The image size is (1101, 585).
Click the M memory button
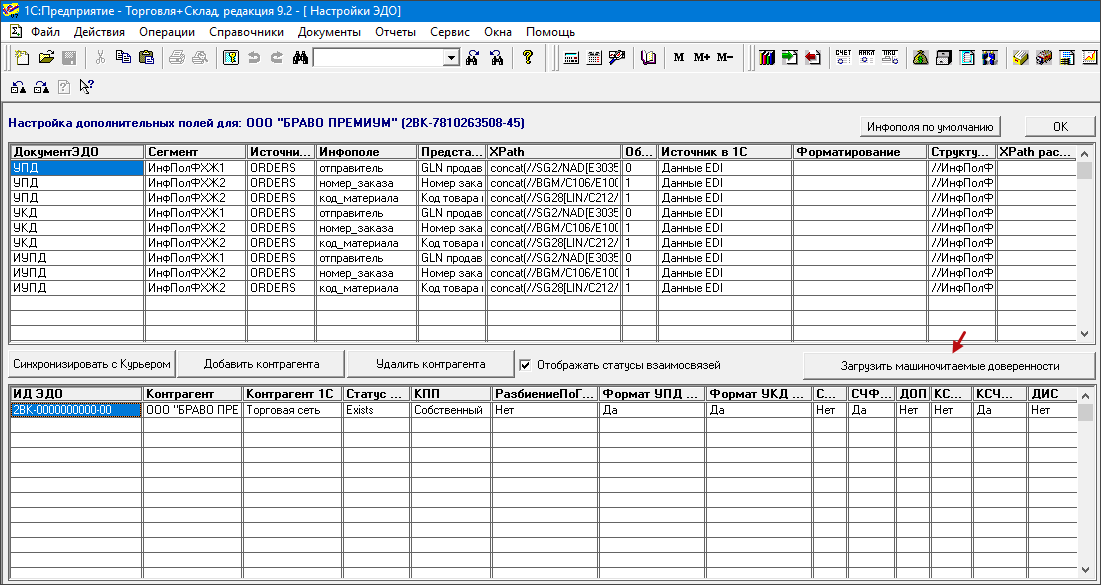679,58
